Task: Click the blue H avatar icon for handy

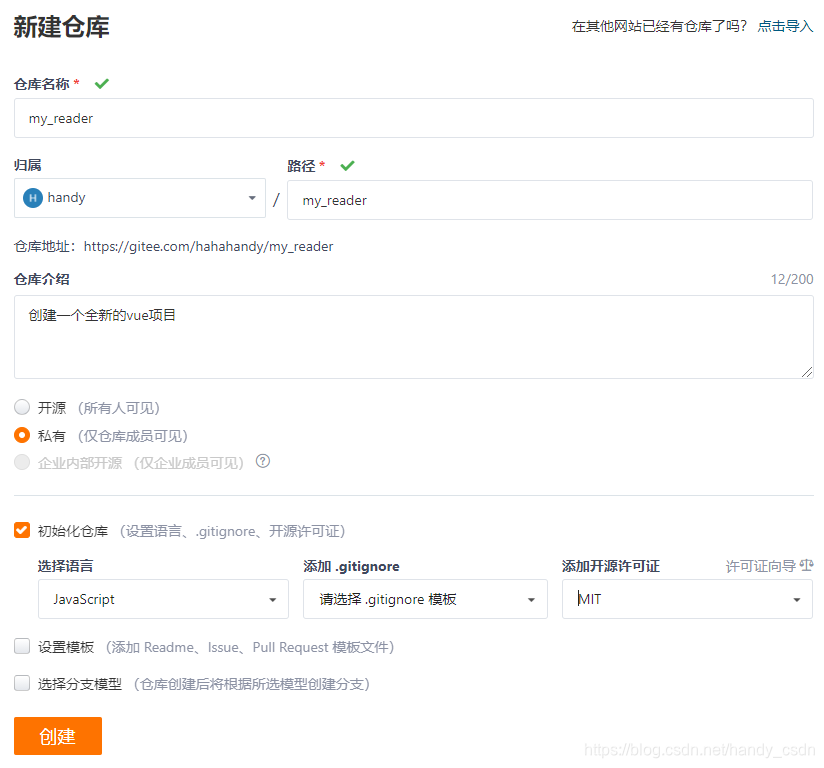Action: 33,198
